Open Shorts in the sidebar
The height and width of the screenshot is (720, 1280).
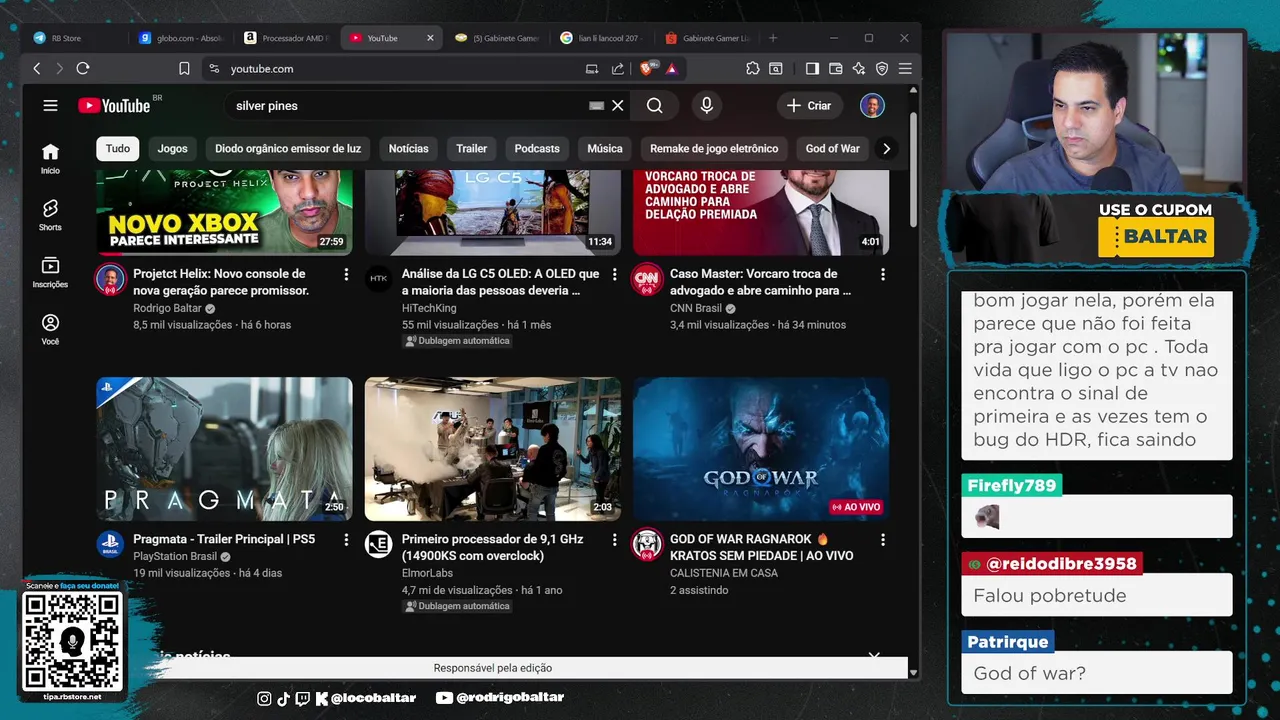tap(50, 214)
